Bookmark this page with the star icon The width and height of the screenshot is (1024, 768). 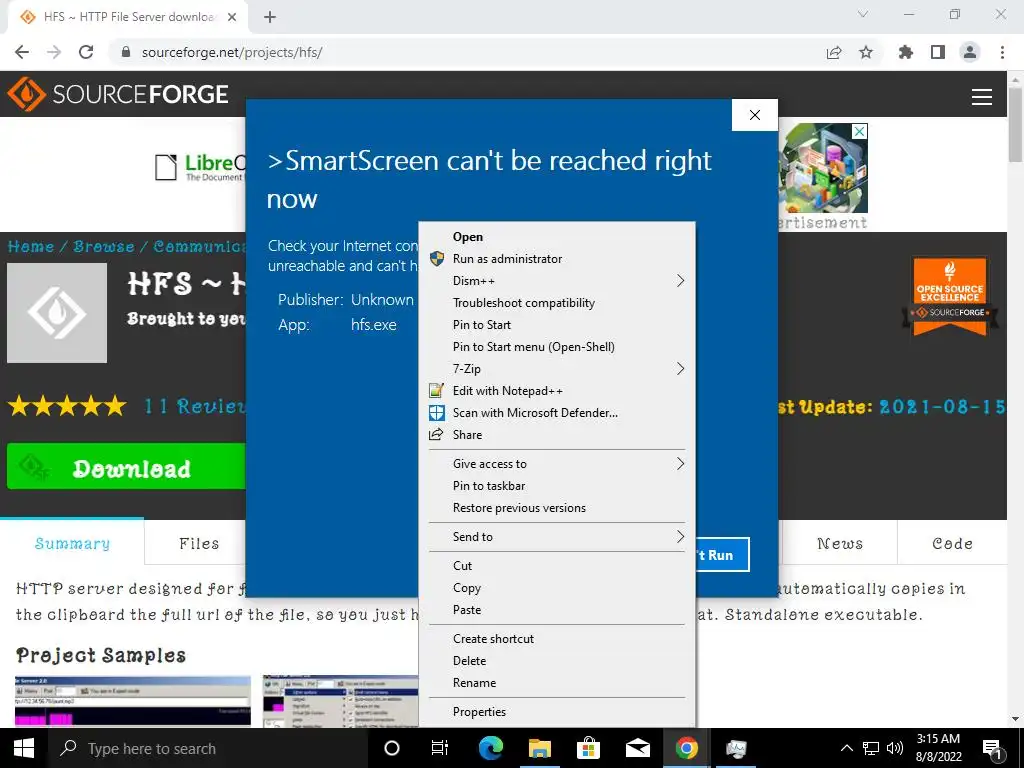coord(866,52)
